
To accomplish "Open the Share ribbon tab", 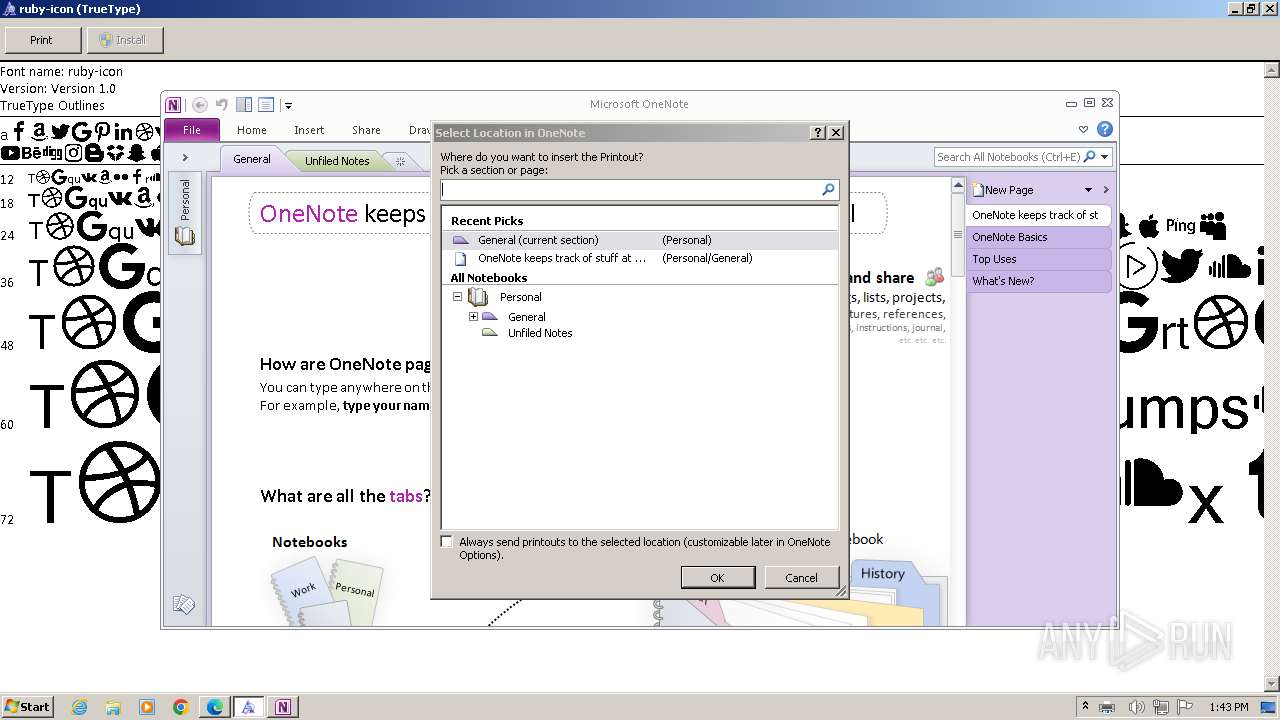I will click(366, 130).
